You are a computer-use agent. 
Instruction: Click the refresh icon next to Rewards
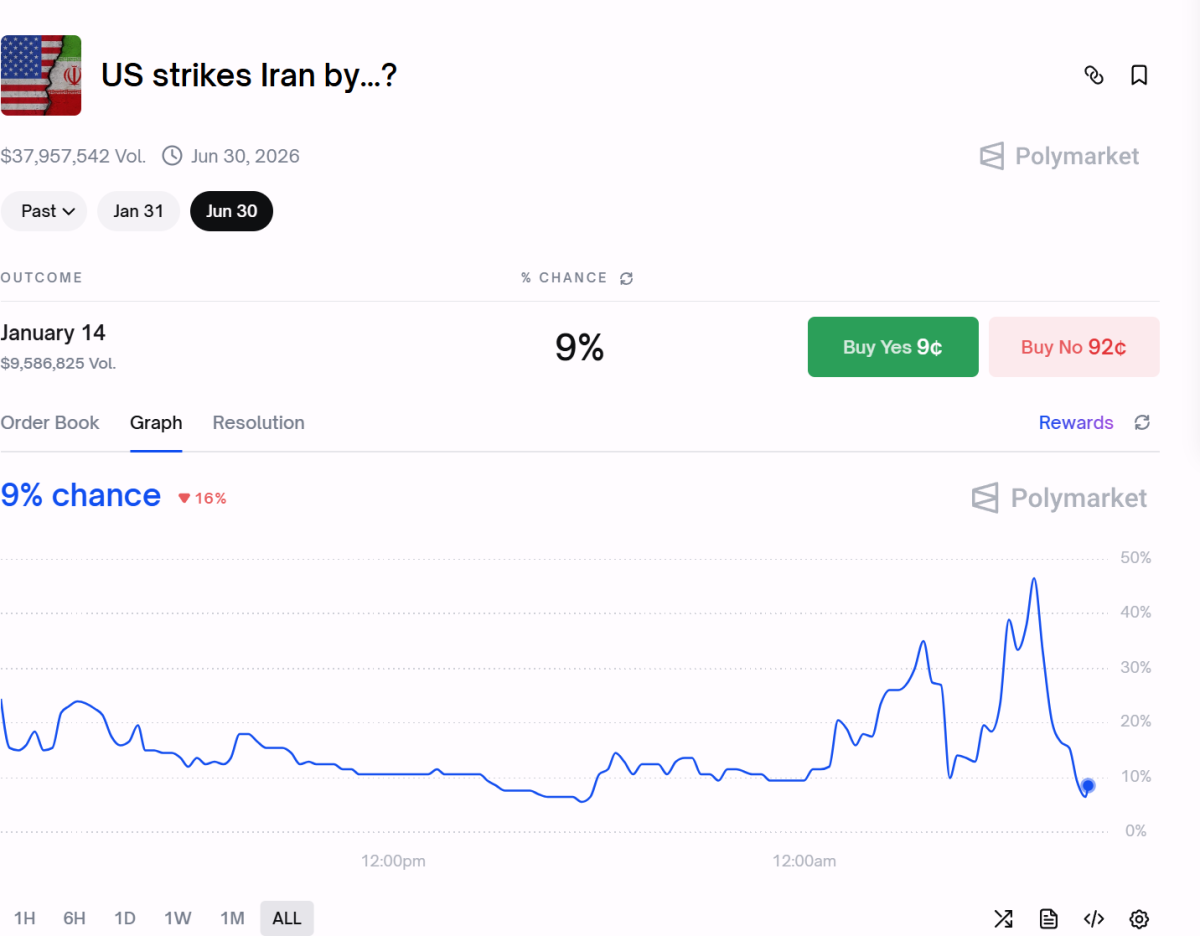click(x=1142, y=423)
